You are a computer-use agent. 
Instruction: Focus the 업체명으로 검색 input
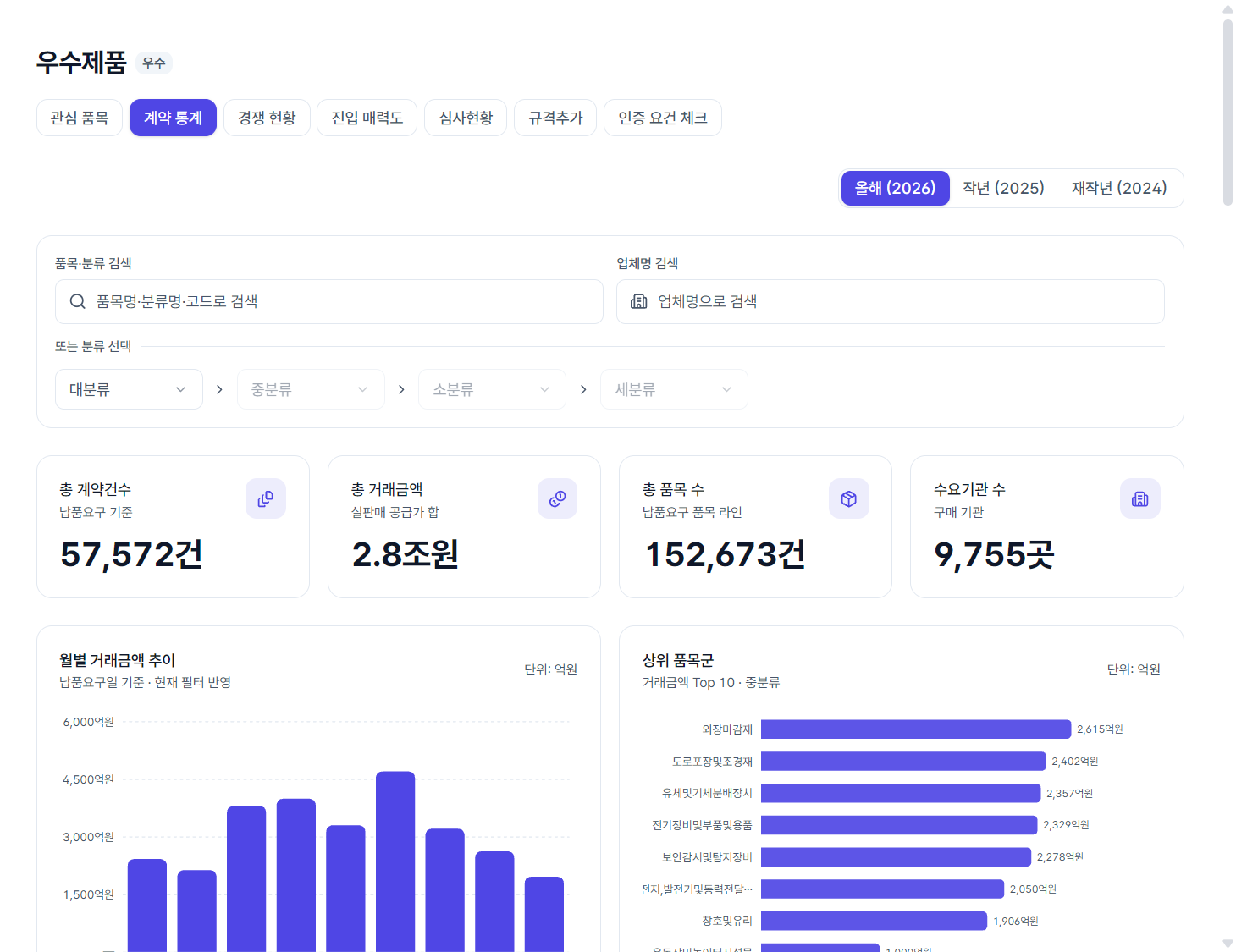pyautogui.click(x=891, y=301)
